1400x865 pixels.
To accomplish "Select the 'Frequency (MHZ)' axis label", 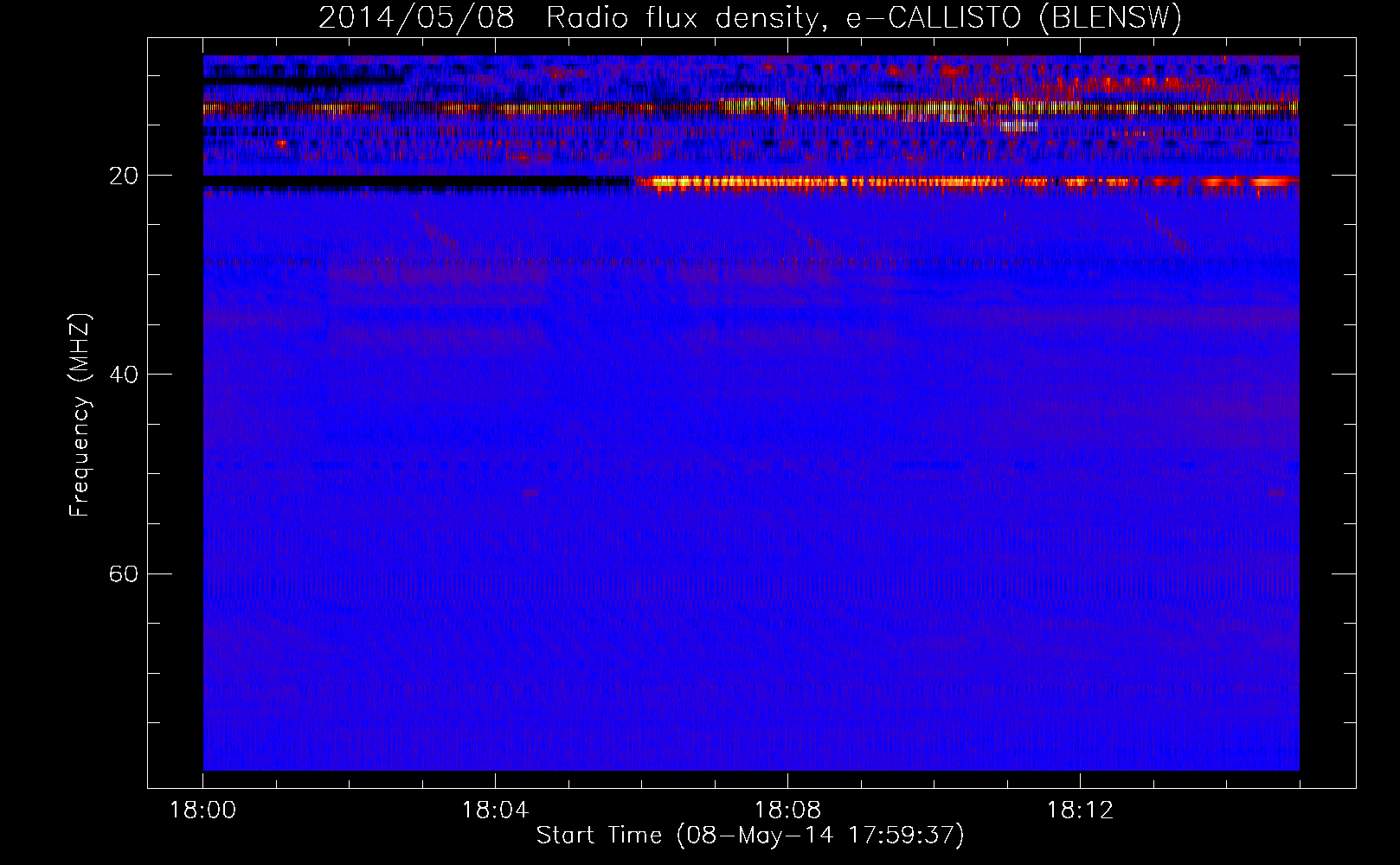I will [80, 415].
